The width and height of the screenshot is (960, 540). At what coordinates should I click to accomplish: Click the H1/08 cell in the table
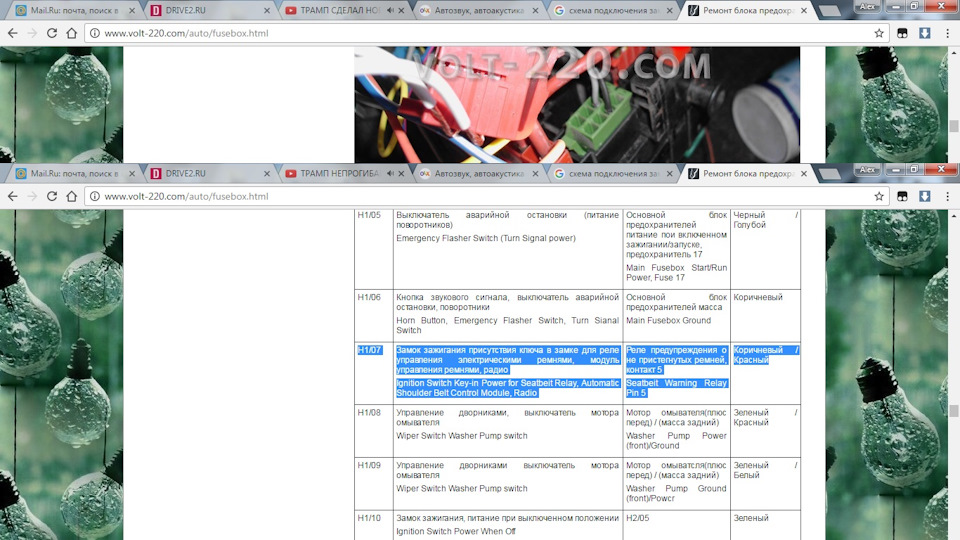pyautogui.click(x=370, y=412)
